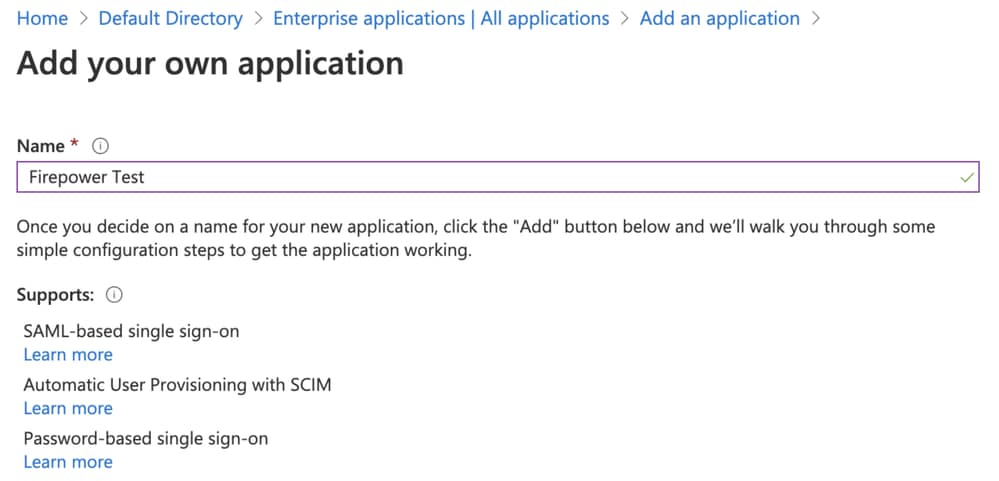Viewport: 999px width, 481px height.
Task: Click the trailing chevron after Add an application
Action: (x=815, y=18)
